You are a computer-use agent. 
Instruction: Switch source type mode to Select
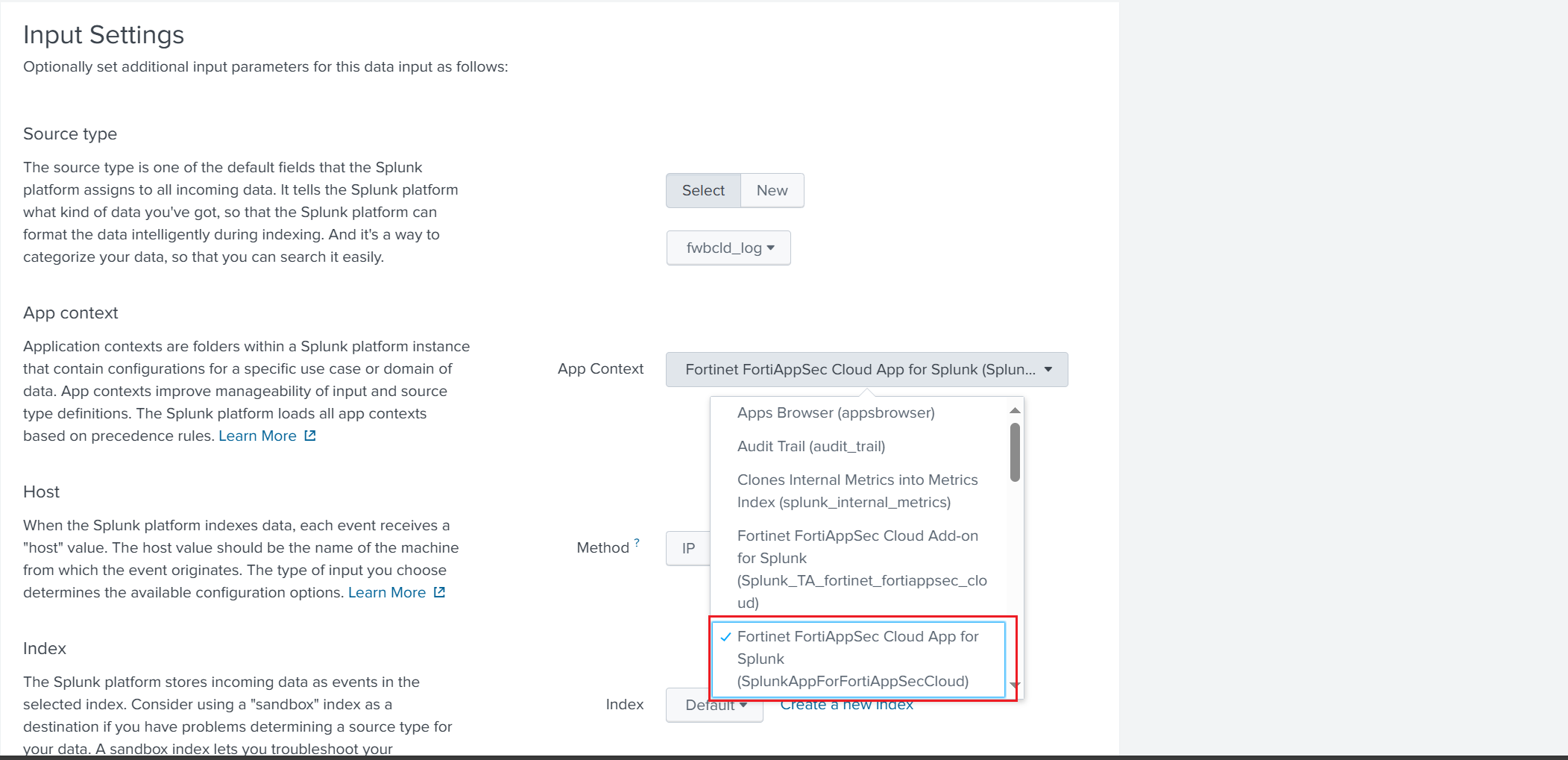click(x=703, y=190)
